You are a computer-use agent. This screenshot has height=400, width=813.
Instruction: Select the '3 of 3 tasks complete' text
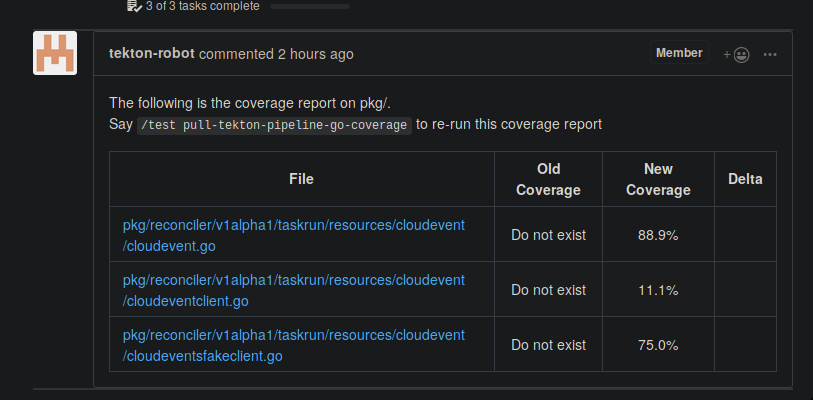point(203,6)
